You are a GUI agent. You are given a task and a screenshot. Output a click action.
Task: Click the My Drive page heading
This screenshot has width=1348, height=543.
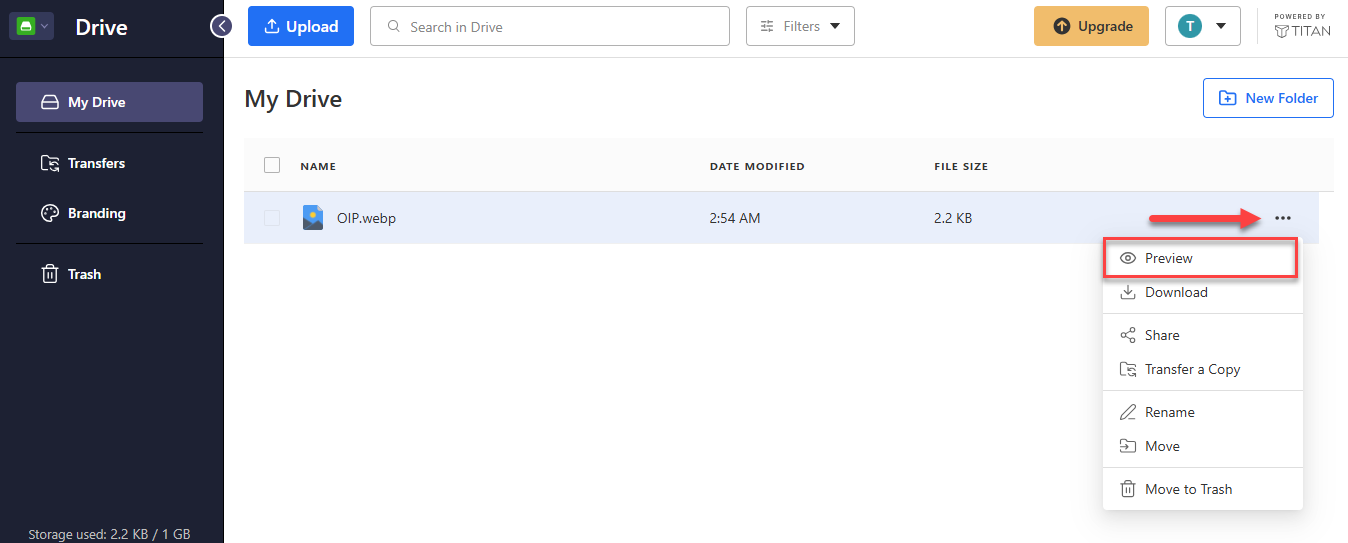pyautogui.click(x=293, y=99)
